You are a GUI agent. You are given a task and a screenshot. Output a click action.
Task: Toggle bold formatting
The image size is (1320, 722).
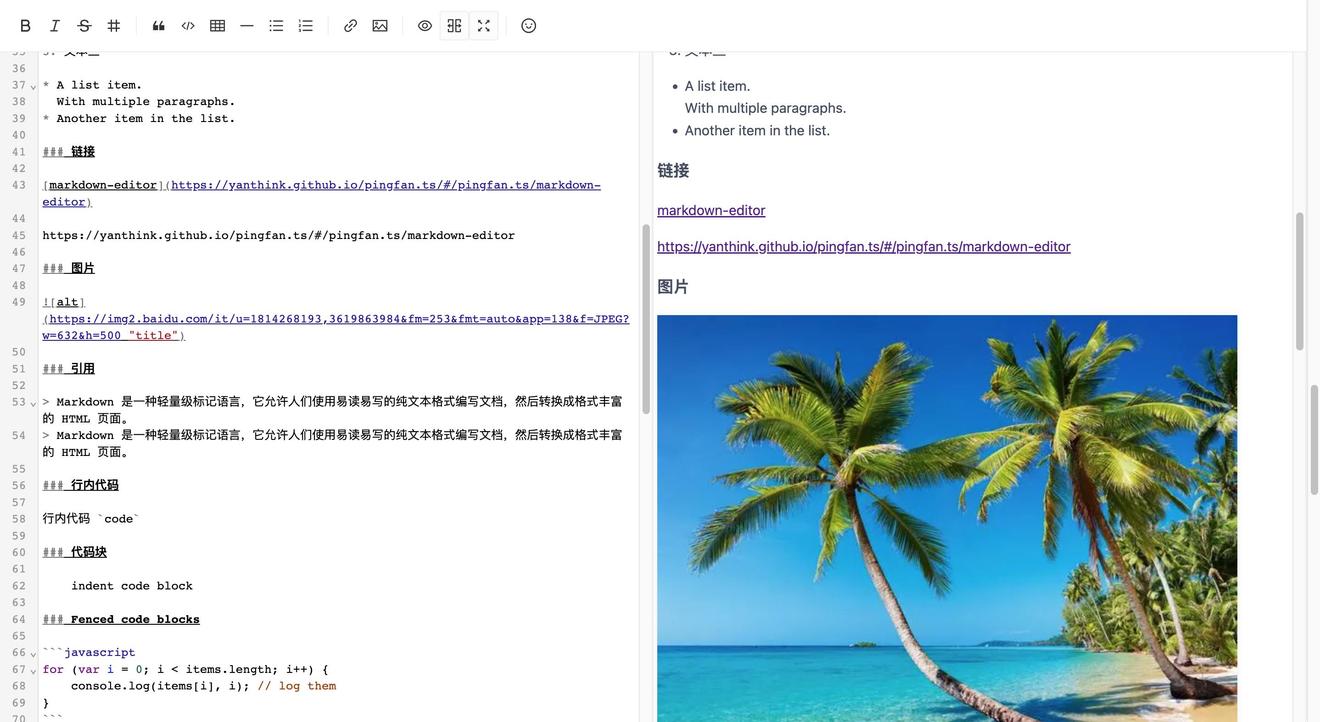(26, 26)
